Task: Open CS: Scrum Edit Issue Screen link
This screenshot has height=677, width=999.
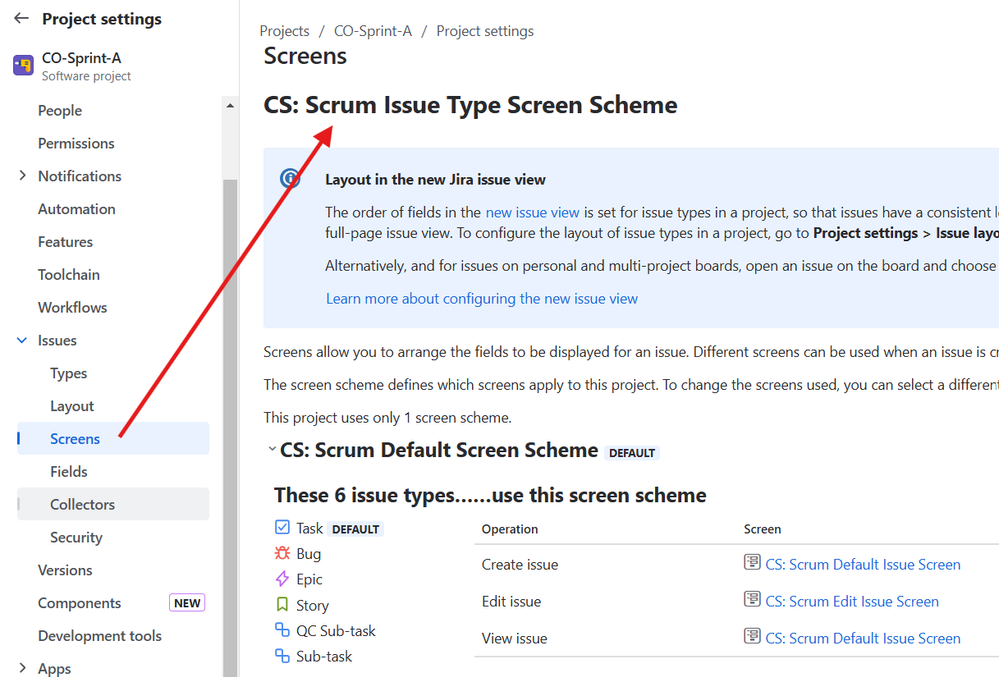Action: pyautogui.click(x=852, y=601)
